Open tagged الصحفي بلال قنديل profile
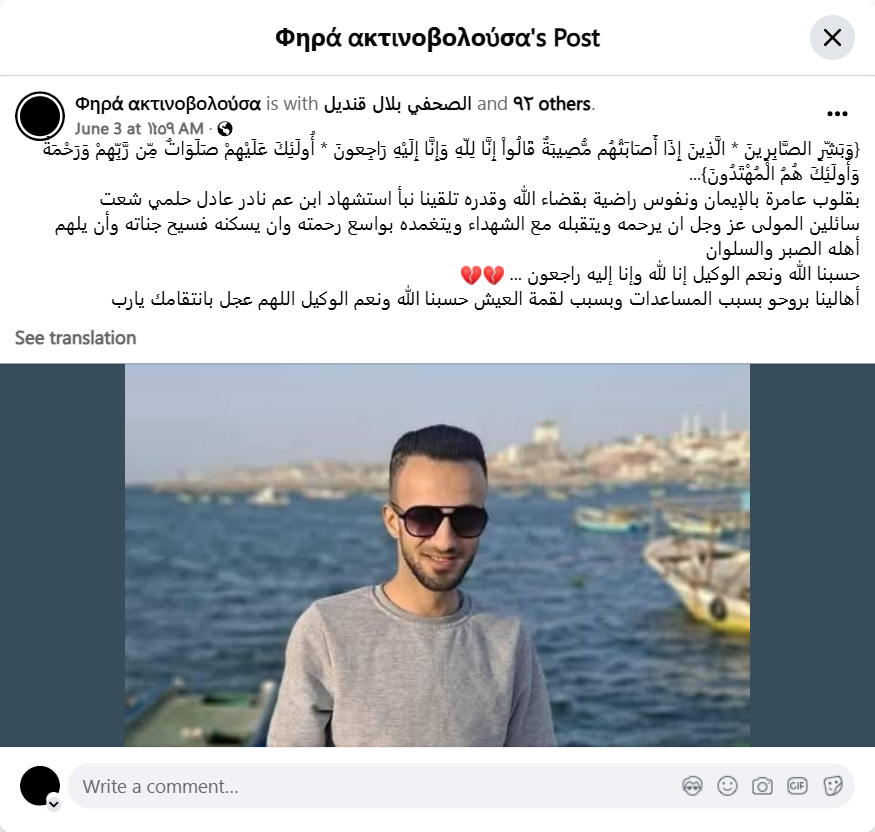 [397, 104]
